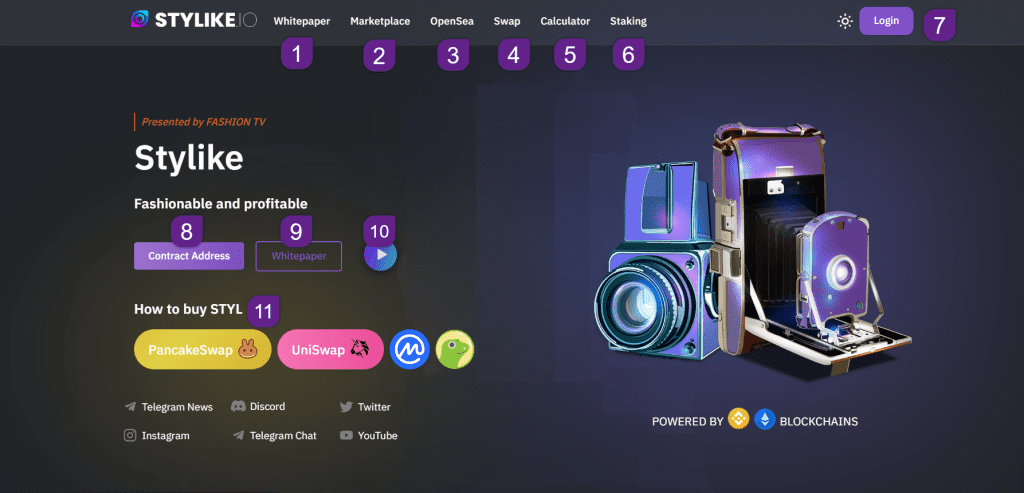Open the Staking navigation item

click(x=628, y=22)
